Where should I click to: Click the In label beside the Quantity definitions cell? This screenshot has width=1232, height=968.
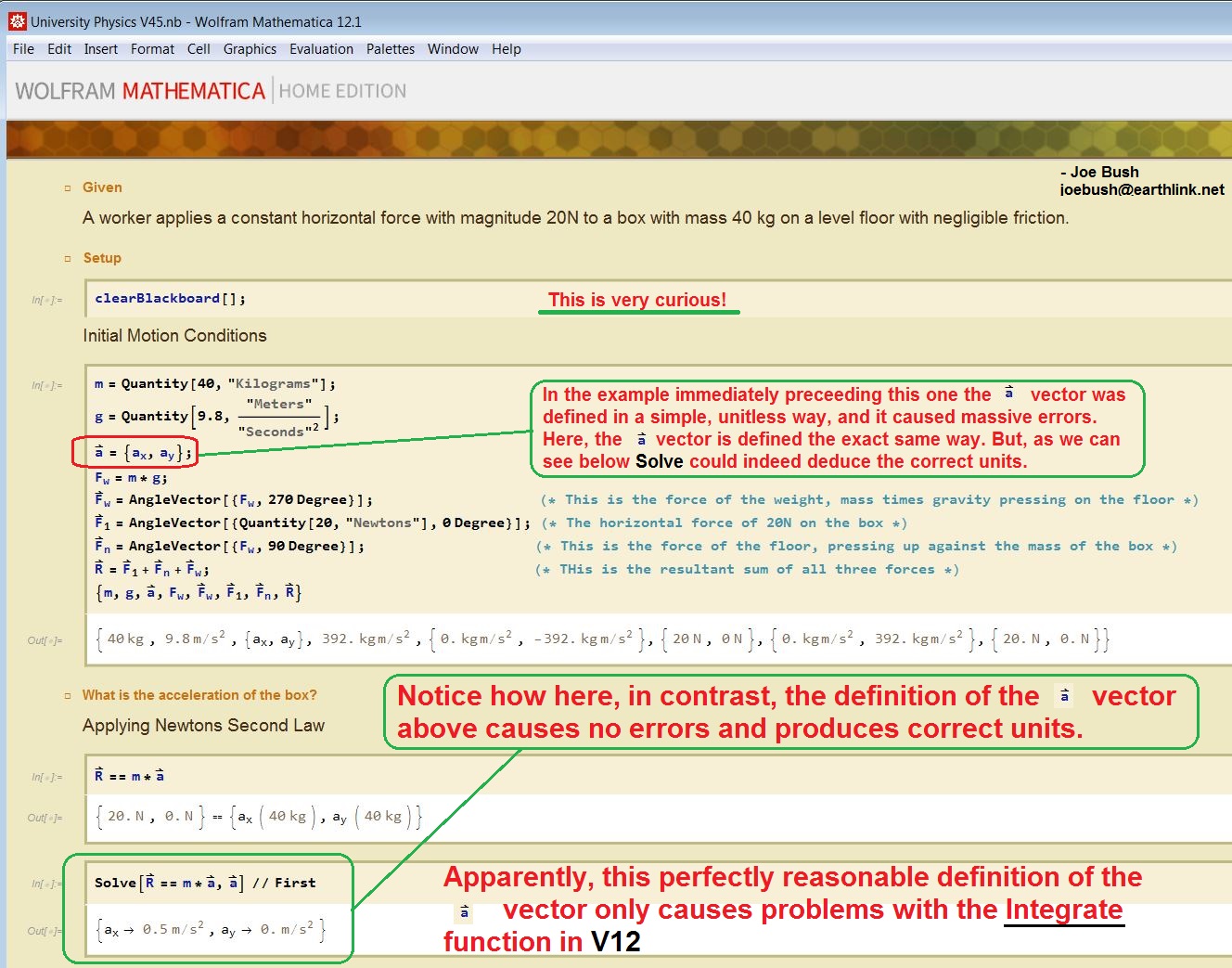pyautogui.click(x=46, y=385)
